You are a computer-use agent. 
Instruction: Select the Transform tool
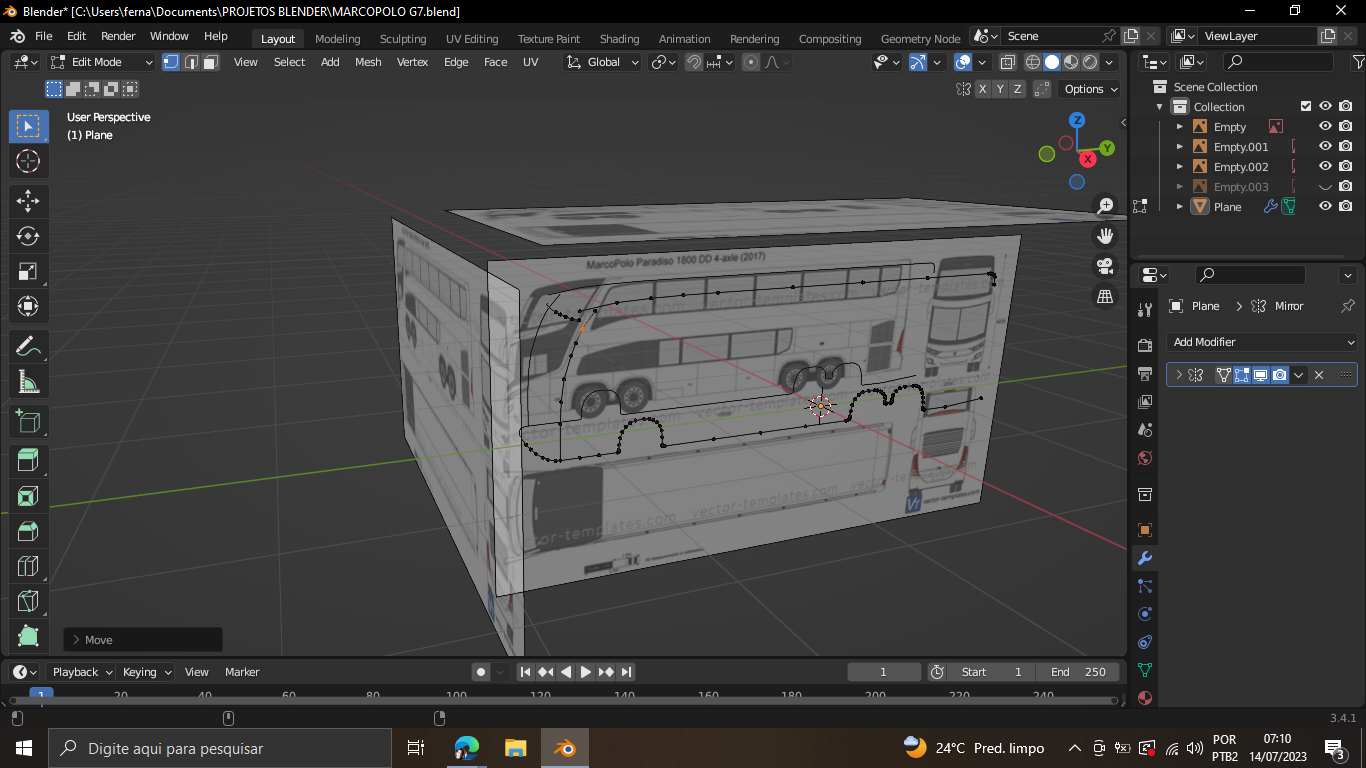click(x=28, y=306)
